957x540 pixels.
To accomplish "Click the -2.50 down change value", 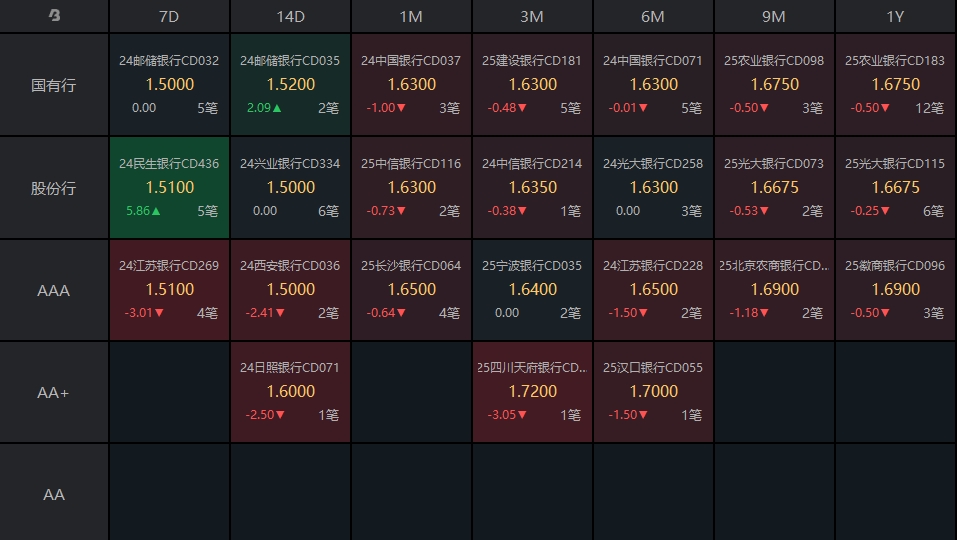I will click(265, 415).
